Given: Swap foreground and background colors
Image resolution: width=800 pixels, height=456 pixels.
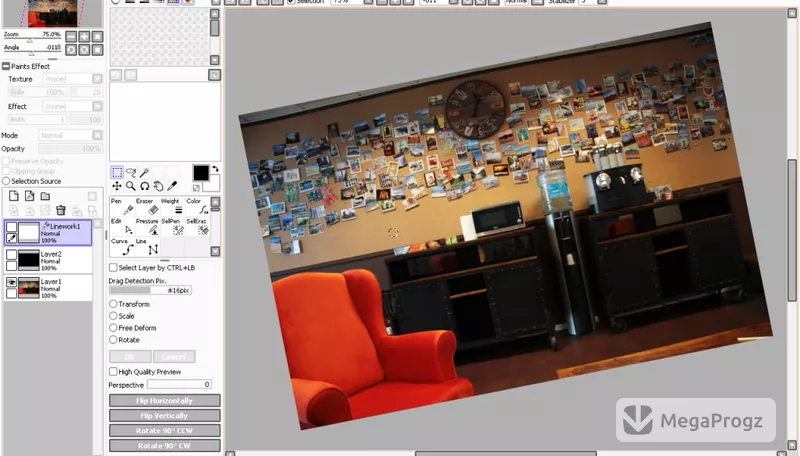Looking at the screenshot, I should pyautogui.click(x=215, y=169).
